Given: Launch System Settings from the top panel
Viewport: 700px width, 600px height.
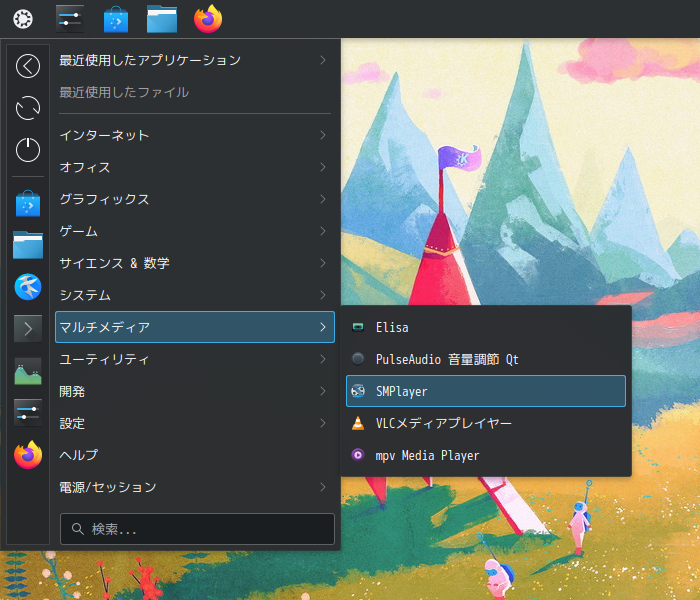Looking at the screenshot, I should click(70, 19).
